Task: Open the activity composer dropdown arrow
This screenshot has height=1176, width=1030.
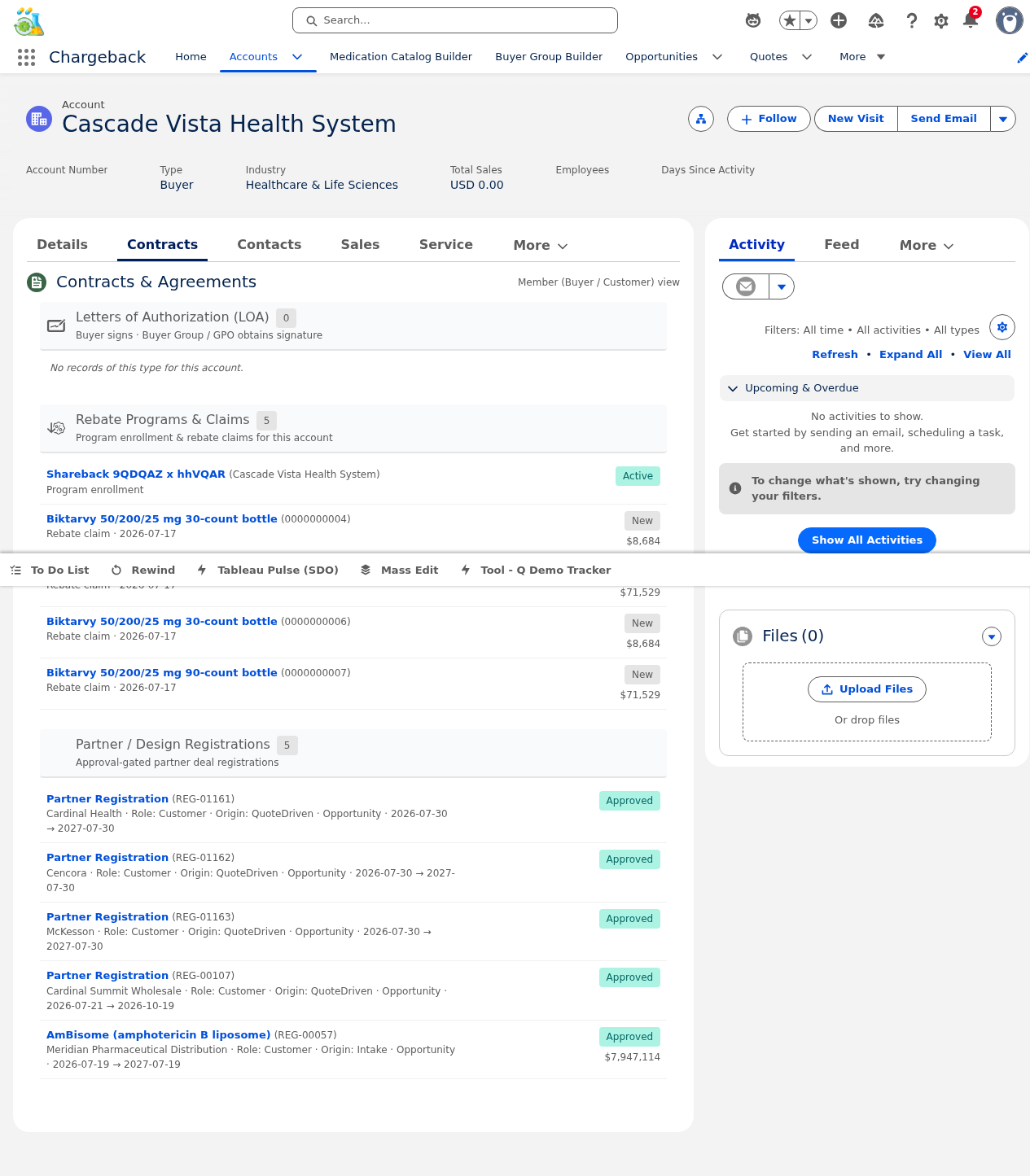Action: 782,286
